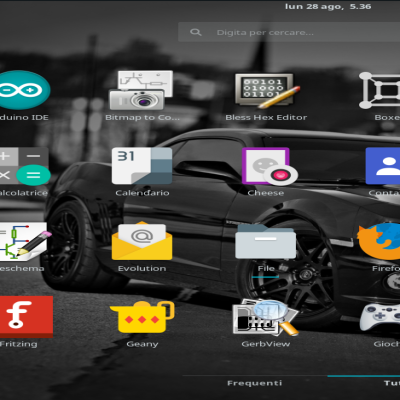The height and width of the screenshot is (400, 400).
Task: Launch the Geany editor icon
Action: coord(142,317)
